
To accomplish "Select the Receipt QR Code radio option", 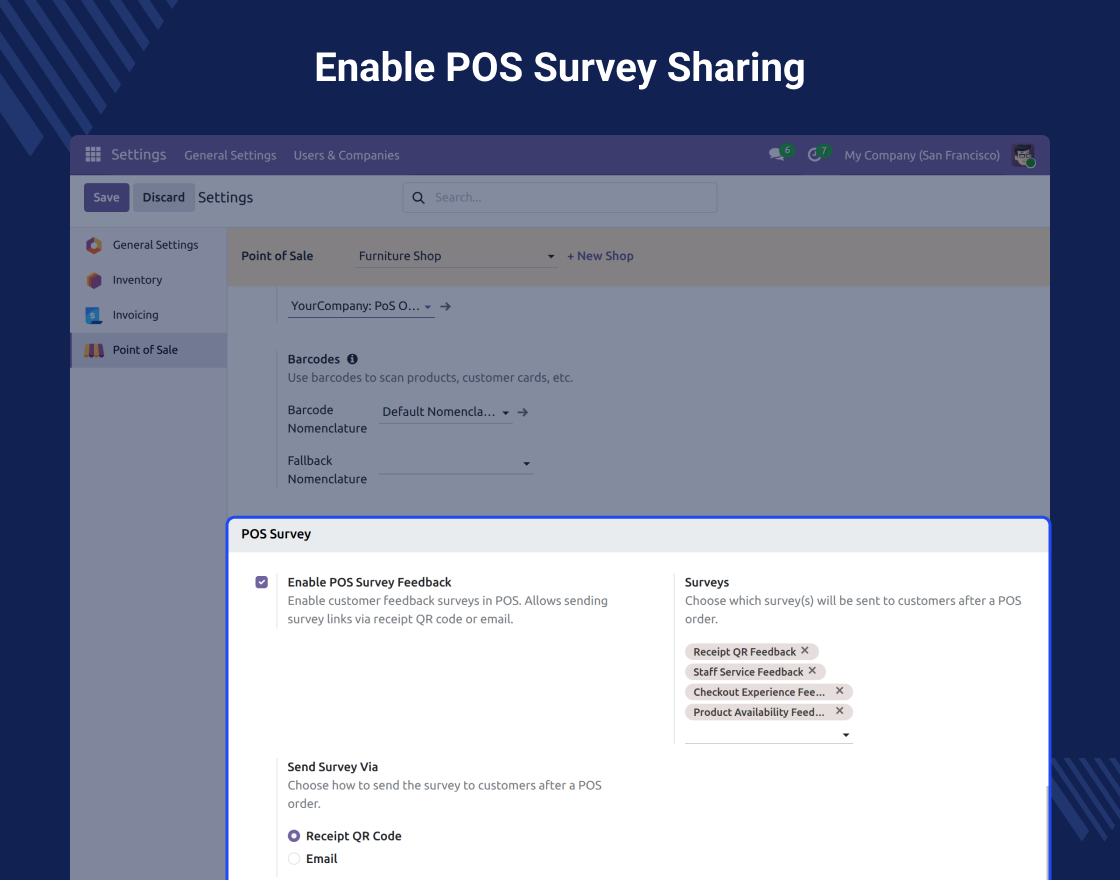I will pyautogui.click(x=294, y=836).
